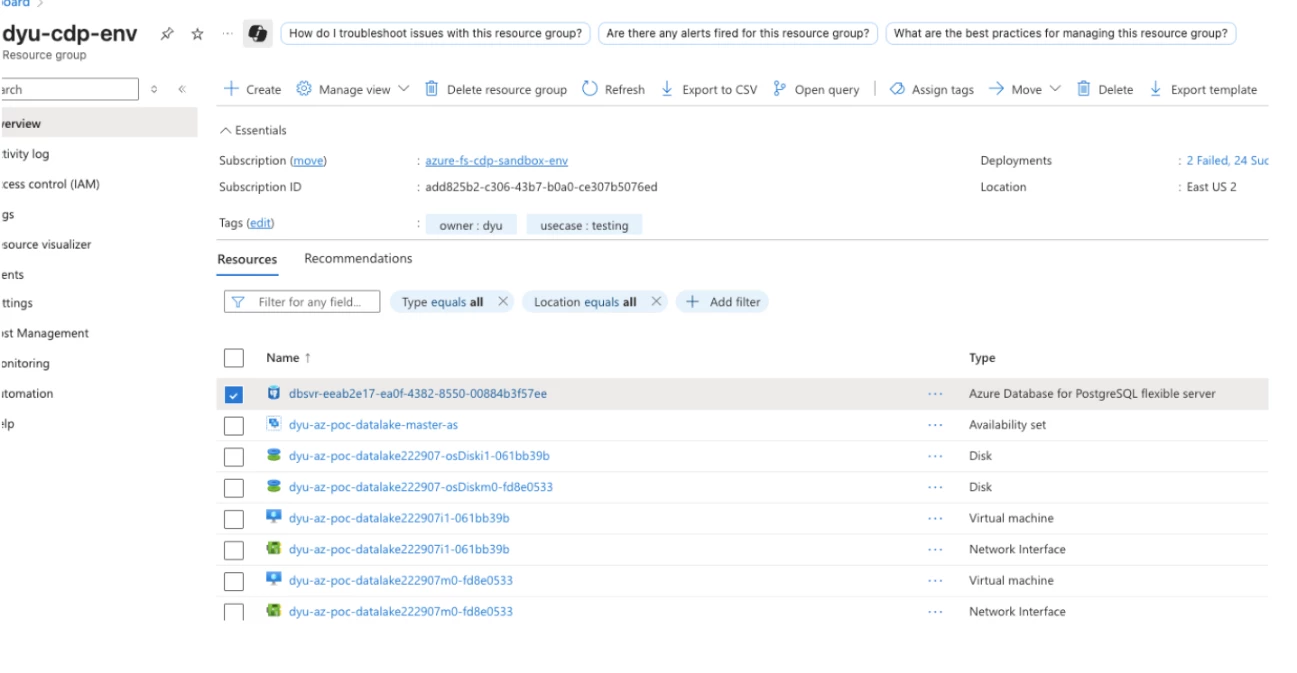Open the ellipsis menu for the 222907m0 Virtual machine row
The image size is (1297, 673).
[935, 580]
